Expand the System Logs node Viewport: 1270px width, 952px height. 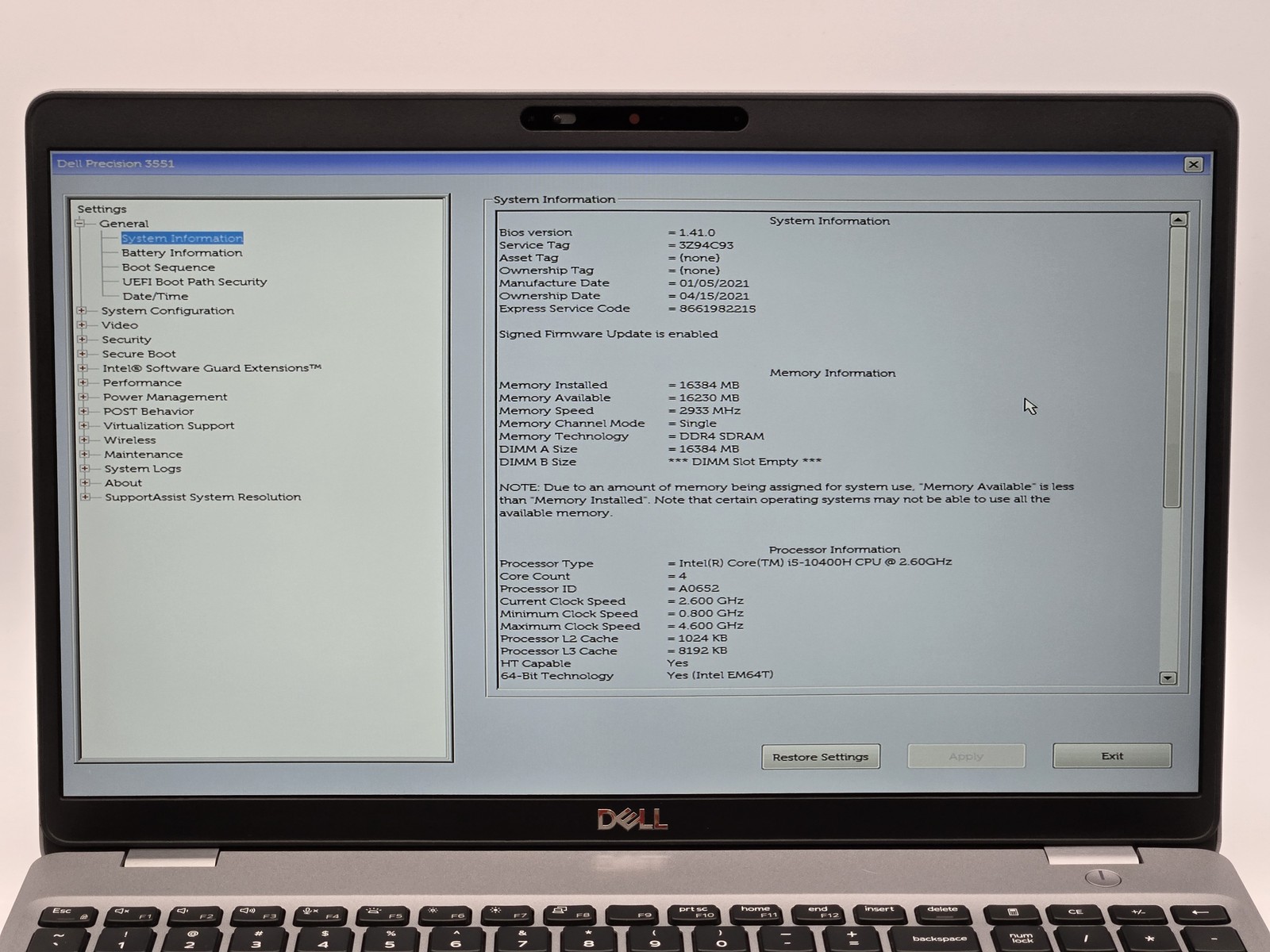(x=84, y=468)
